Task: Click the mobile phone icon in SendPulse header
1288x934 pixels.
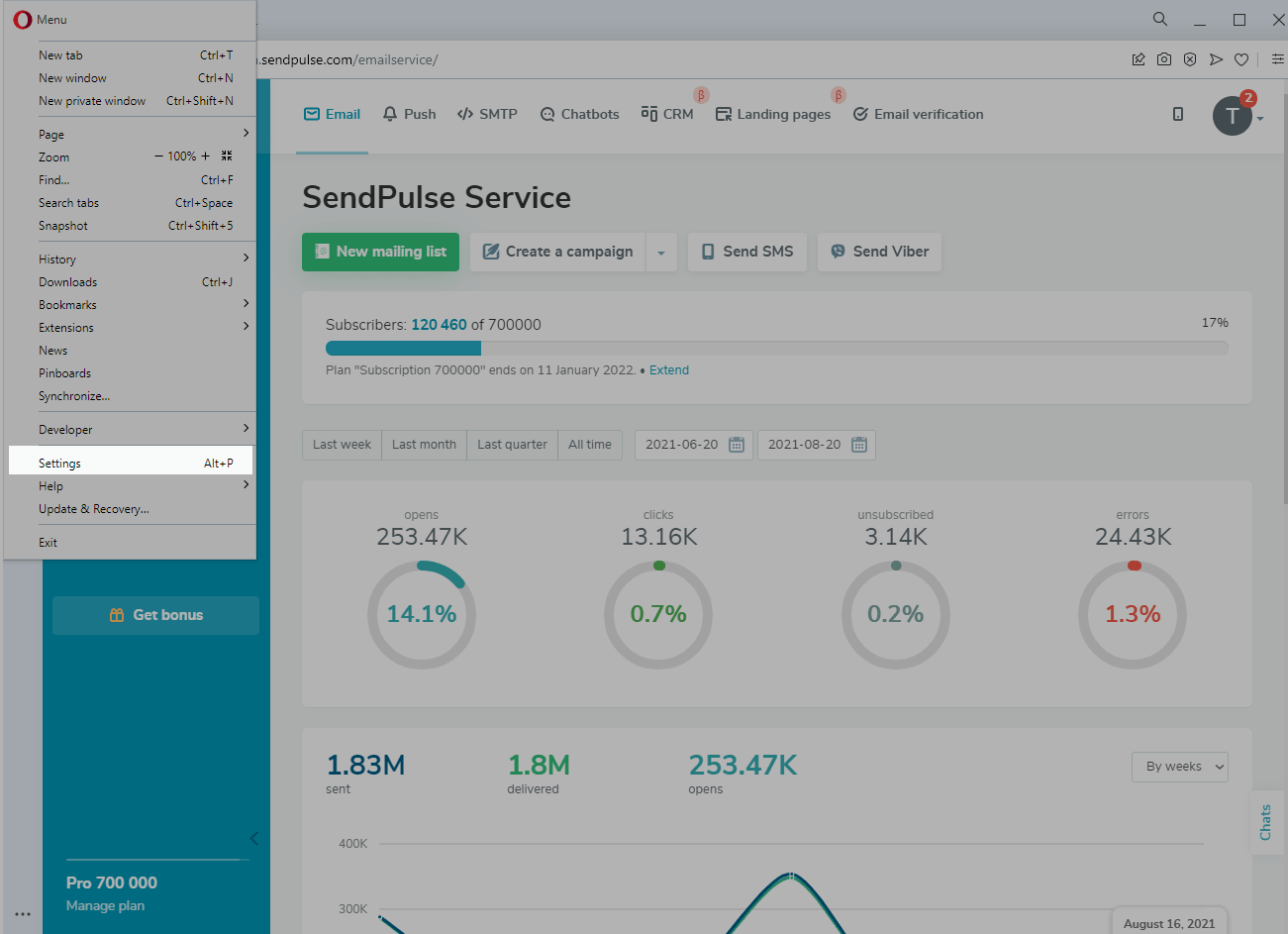Action: click(x=1178, y=114)
